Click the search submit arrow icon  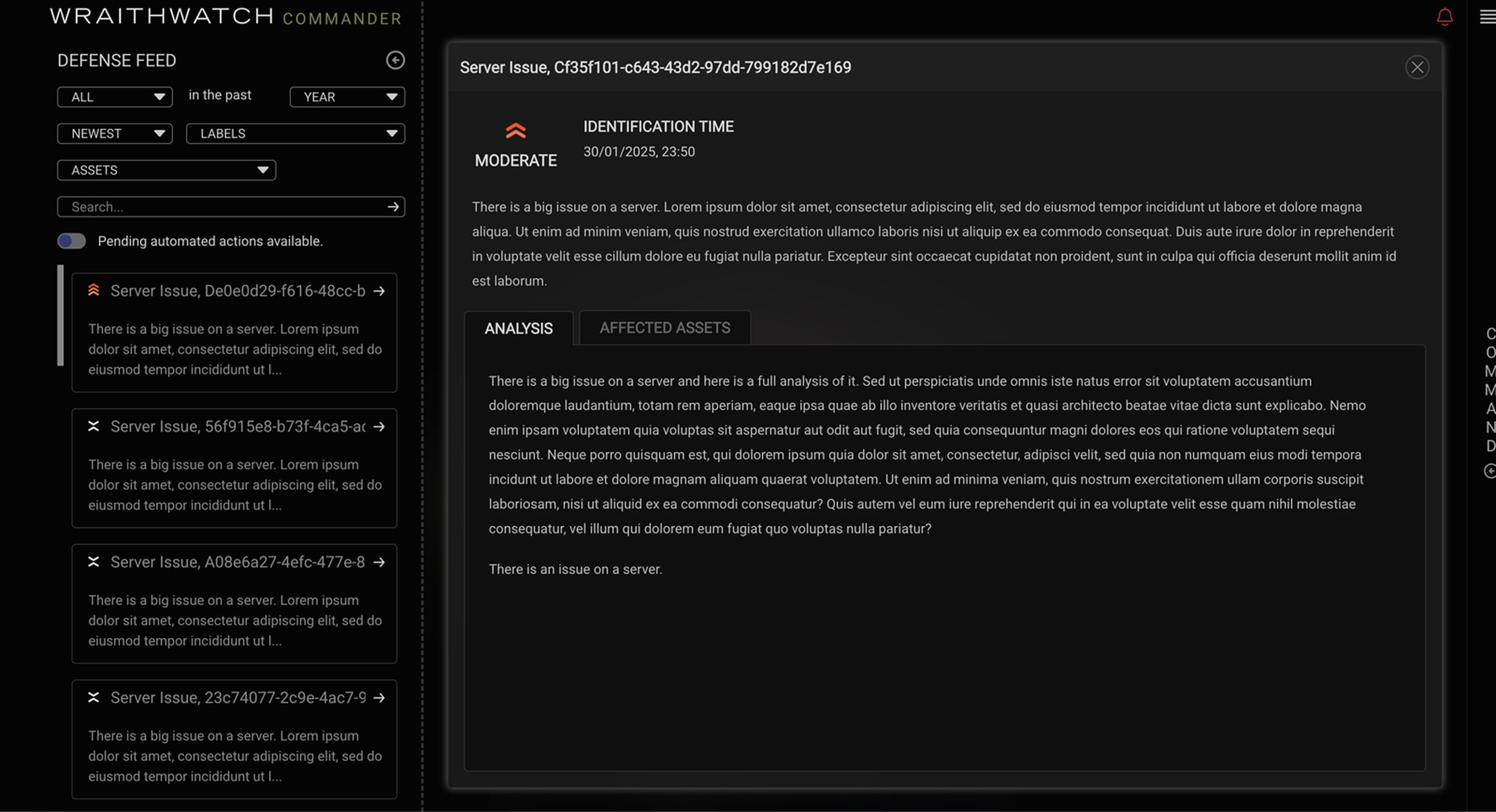(393, 207)
